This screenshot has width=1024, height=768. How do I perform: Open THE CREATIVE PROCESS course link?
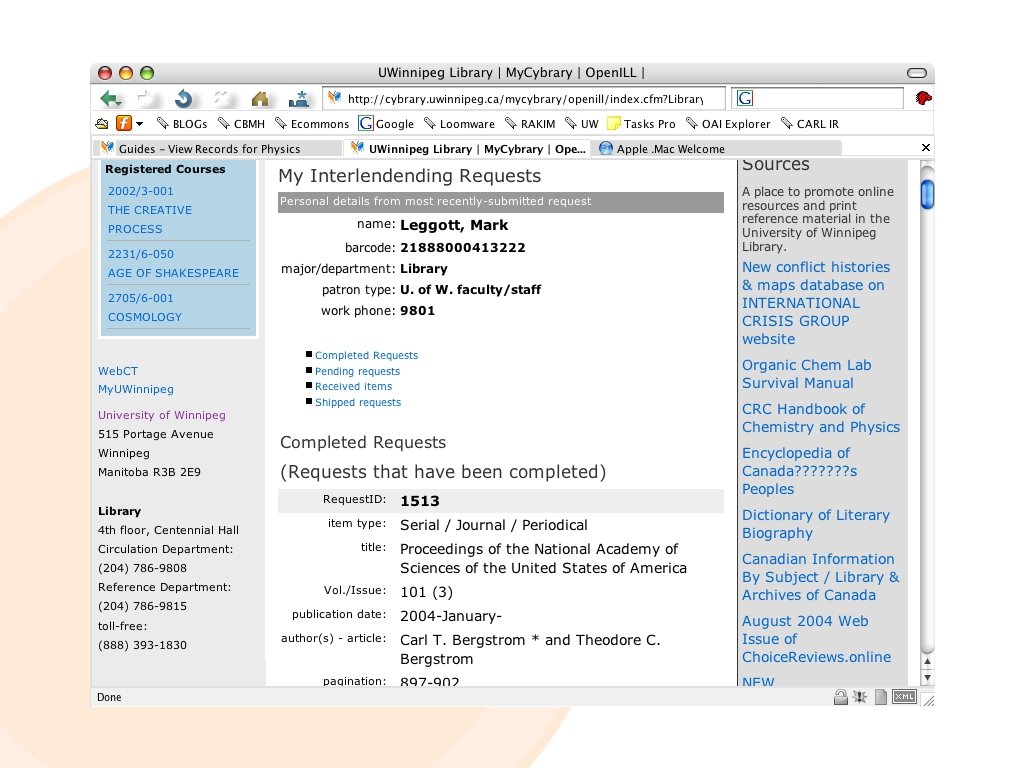150,219
